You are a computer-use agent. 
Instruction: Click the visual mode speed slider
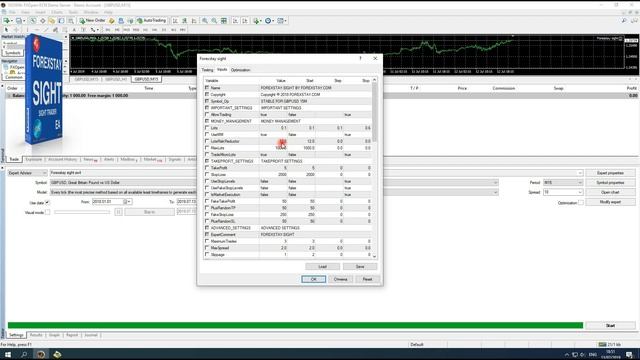coord(82,212)
